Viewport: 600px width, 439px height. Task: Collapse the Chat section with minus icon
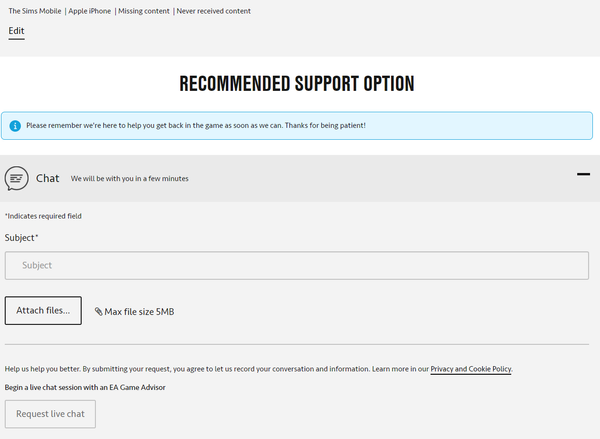(583, 174)
